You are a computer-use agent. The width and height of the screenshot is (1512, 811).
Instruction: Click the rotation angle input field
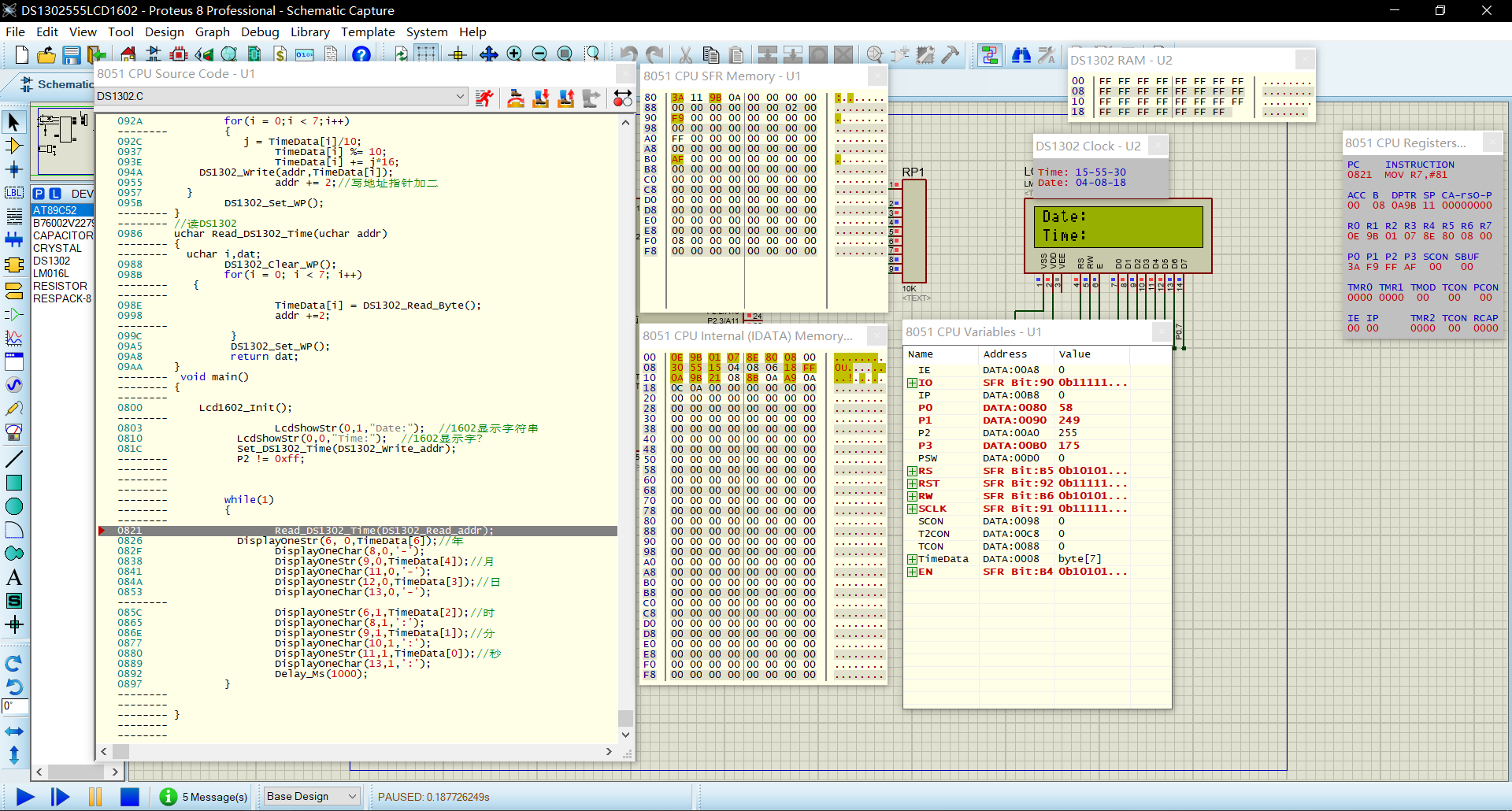click(15, 706)
